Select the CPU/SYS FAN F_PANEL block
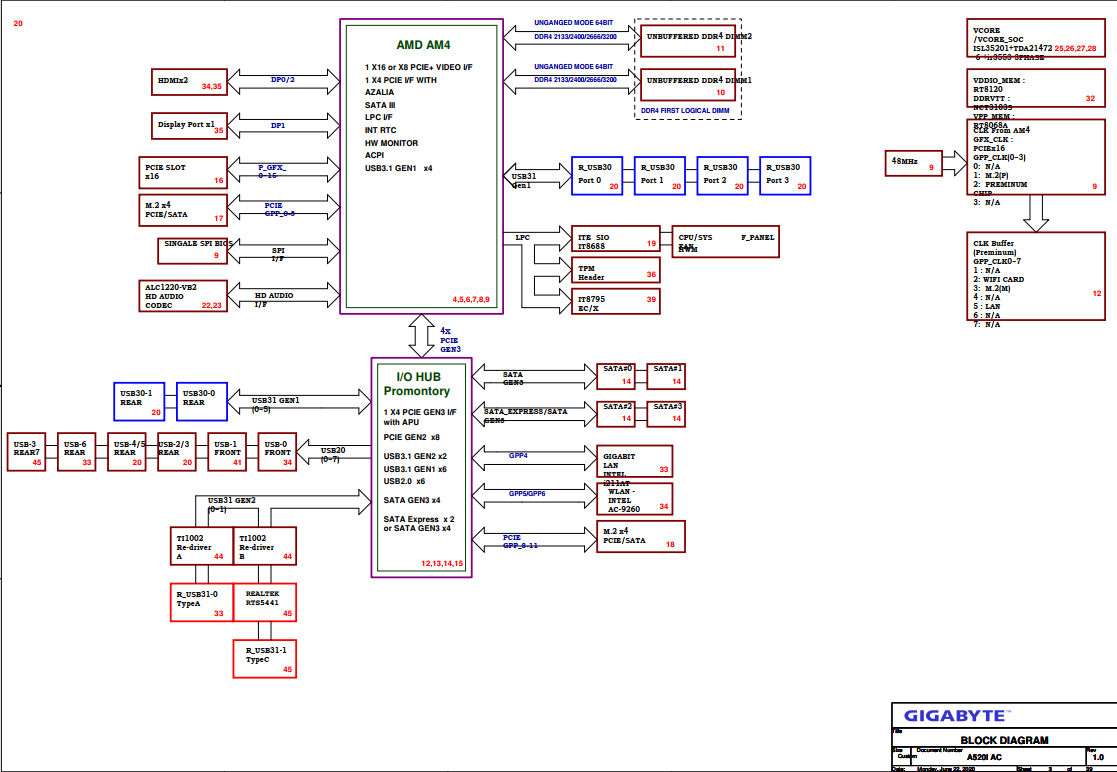1117x772 pixels. (x=727, y=241)
